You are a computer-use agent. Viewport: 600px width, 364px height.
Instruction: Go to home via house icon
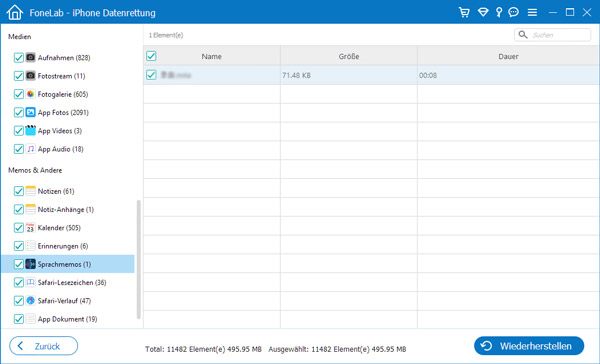(x=15, y=12)
